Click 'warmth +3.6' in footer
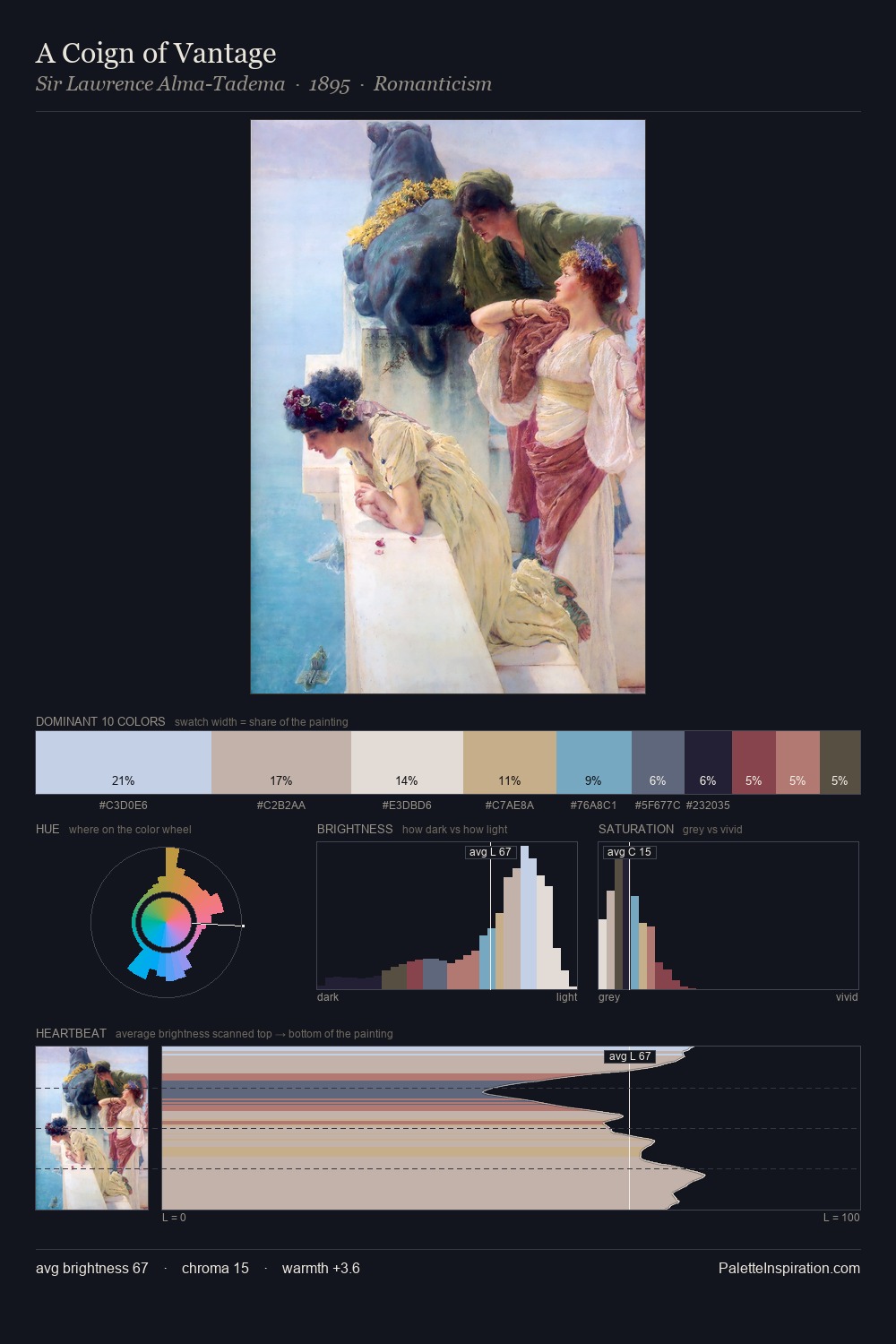 point(321,1268)
